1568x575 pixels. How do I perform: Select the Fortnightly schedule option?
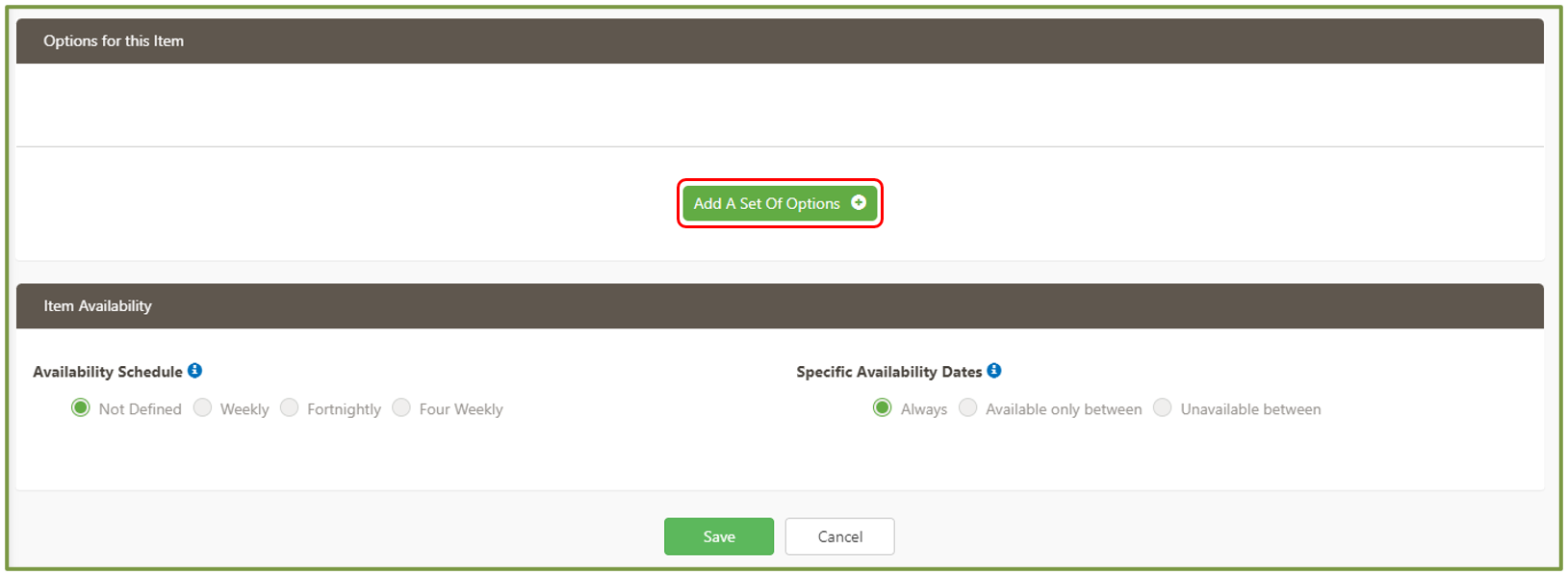click(289, 408)
